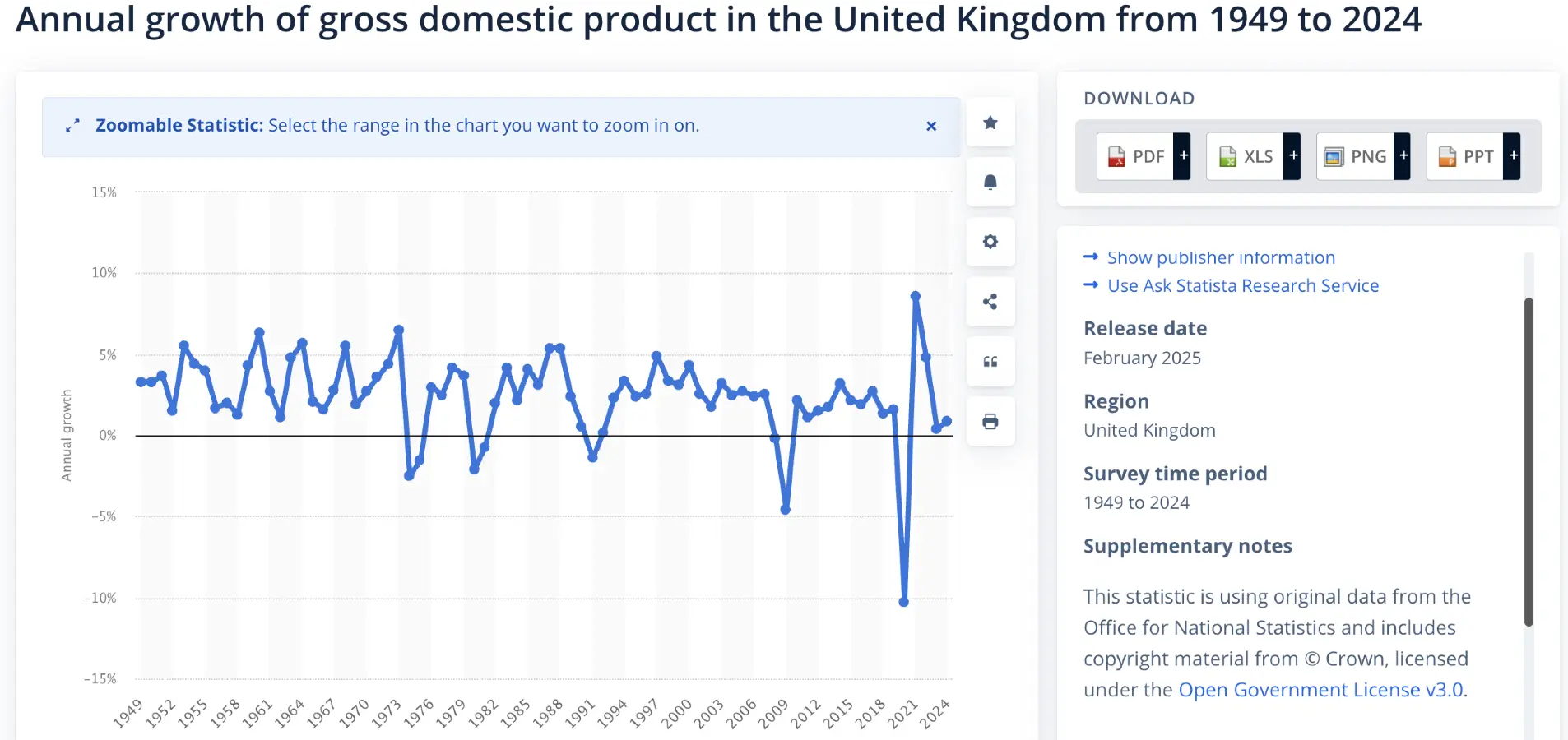1568x740 pixels.
Task: Open citation options with the quote icon
Action: (990, 362)
